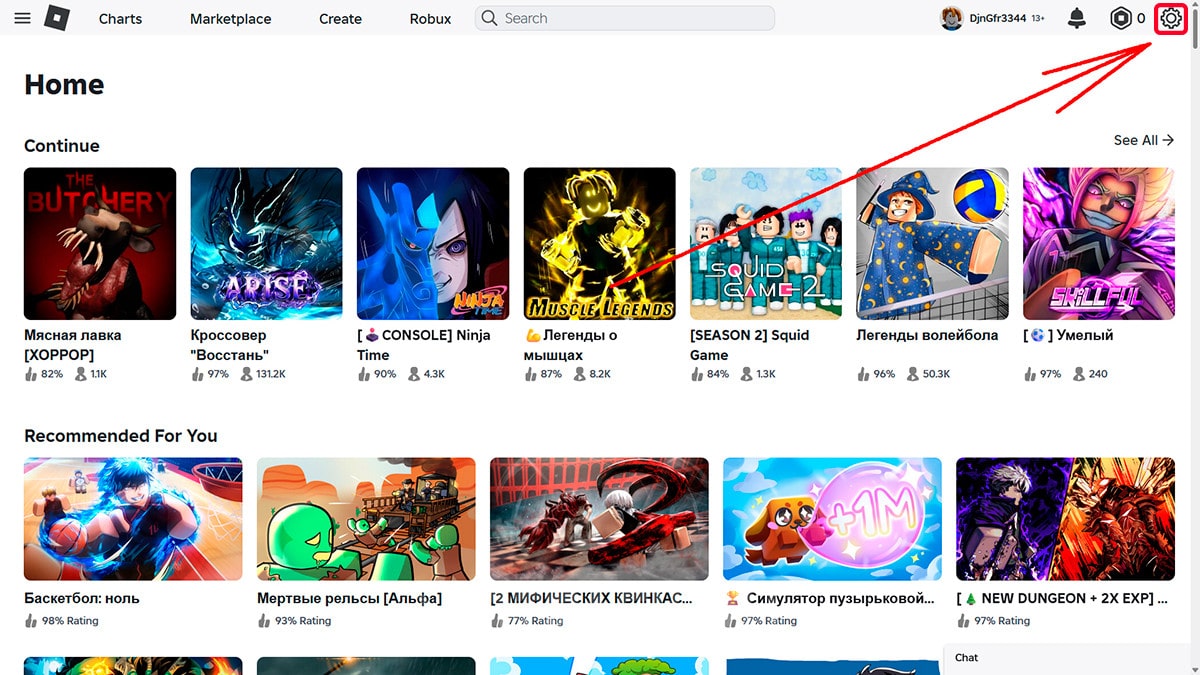1200x675 pixels.
Task: Click the Search input field
Action: (x=625, y=18)
